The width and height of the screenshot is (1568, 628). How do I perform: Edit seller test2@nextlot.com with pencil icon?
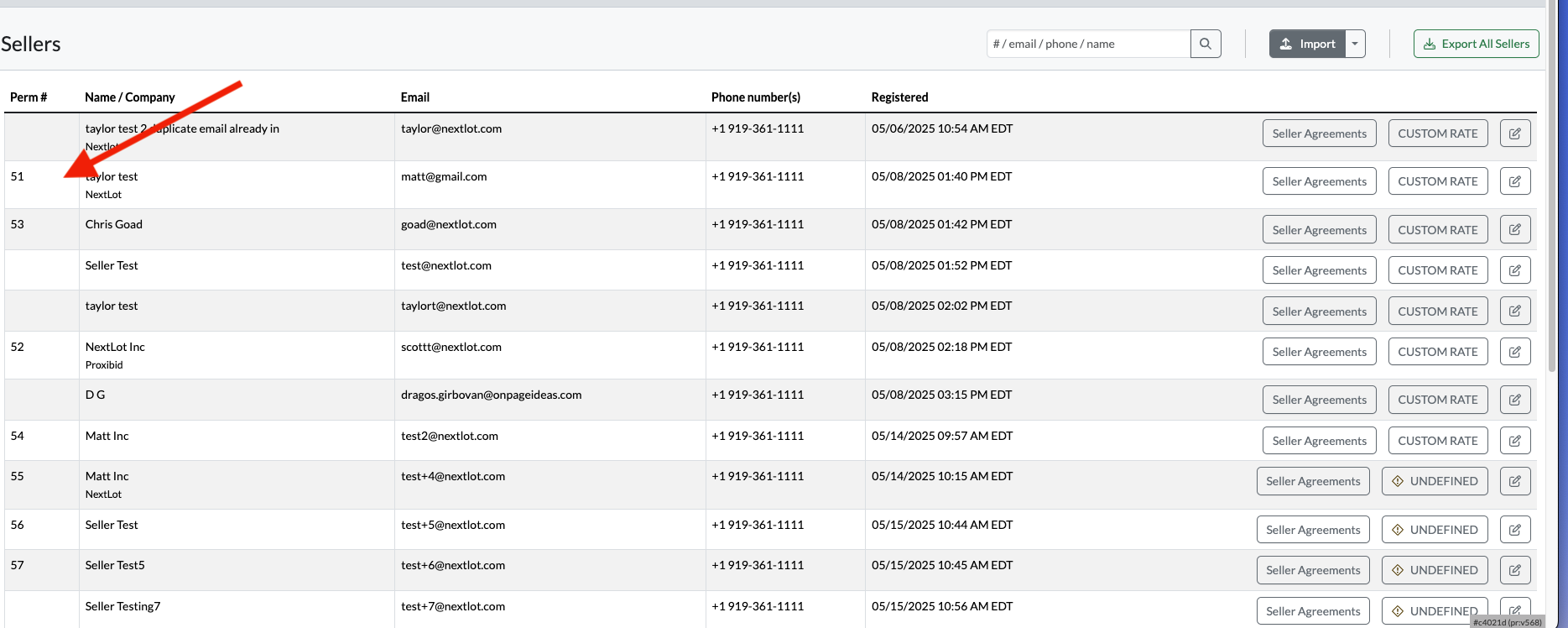tap(1515, 441)
